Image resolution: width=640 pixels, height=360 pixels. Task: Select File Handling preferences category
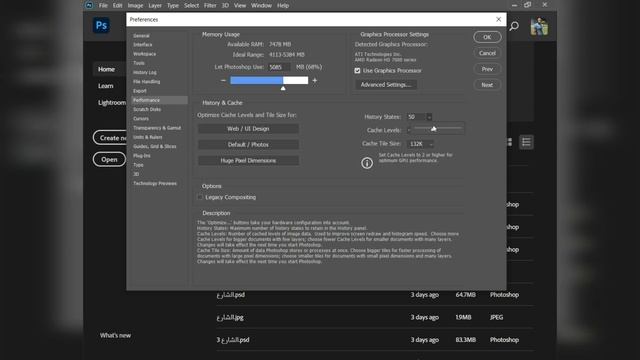tap(147, 82)
